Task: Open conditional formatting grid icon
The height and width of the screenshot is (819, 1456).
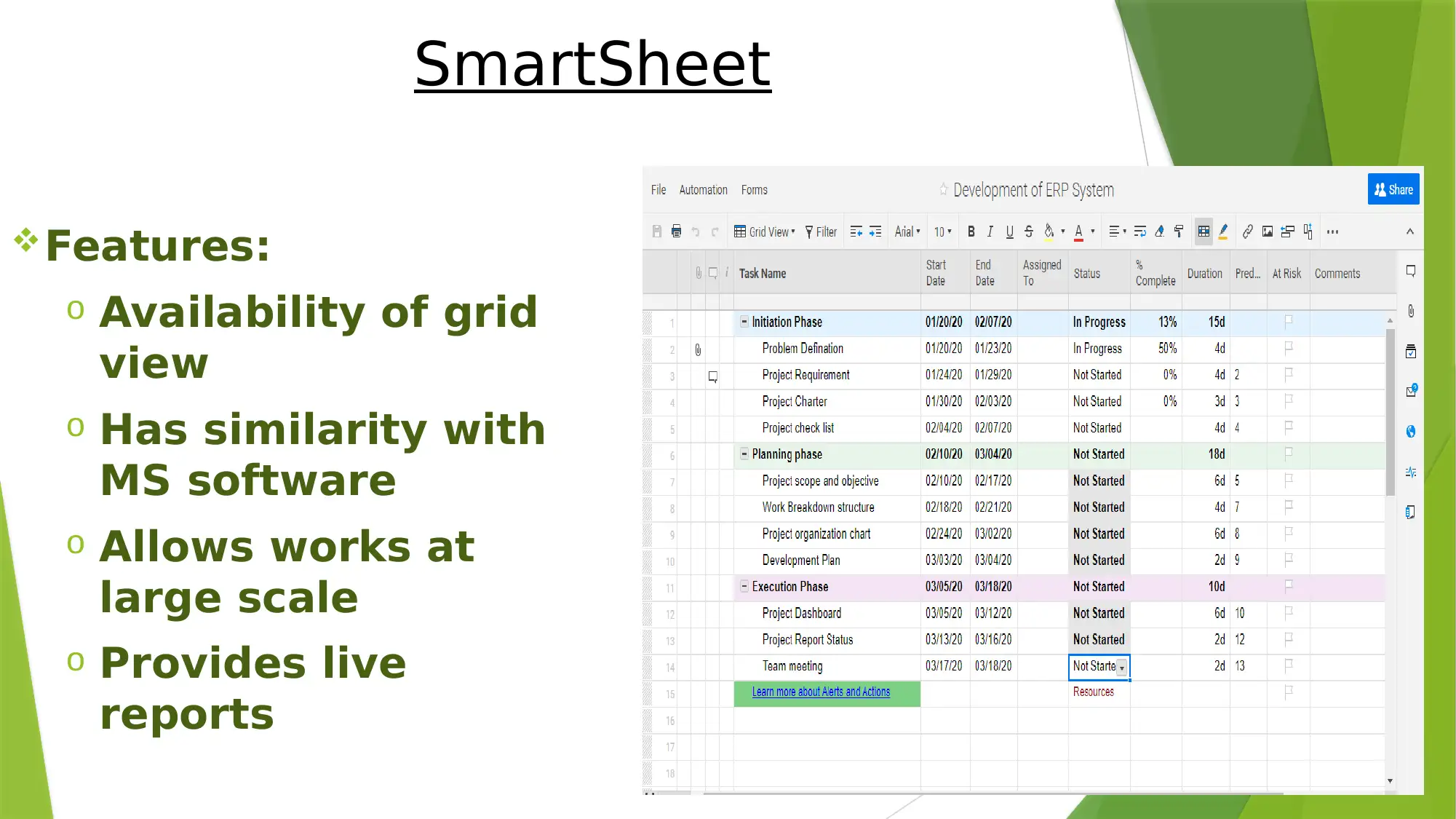Action: (x=1204, y=232)
